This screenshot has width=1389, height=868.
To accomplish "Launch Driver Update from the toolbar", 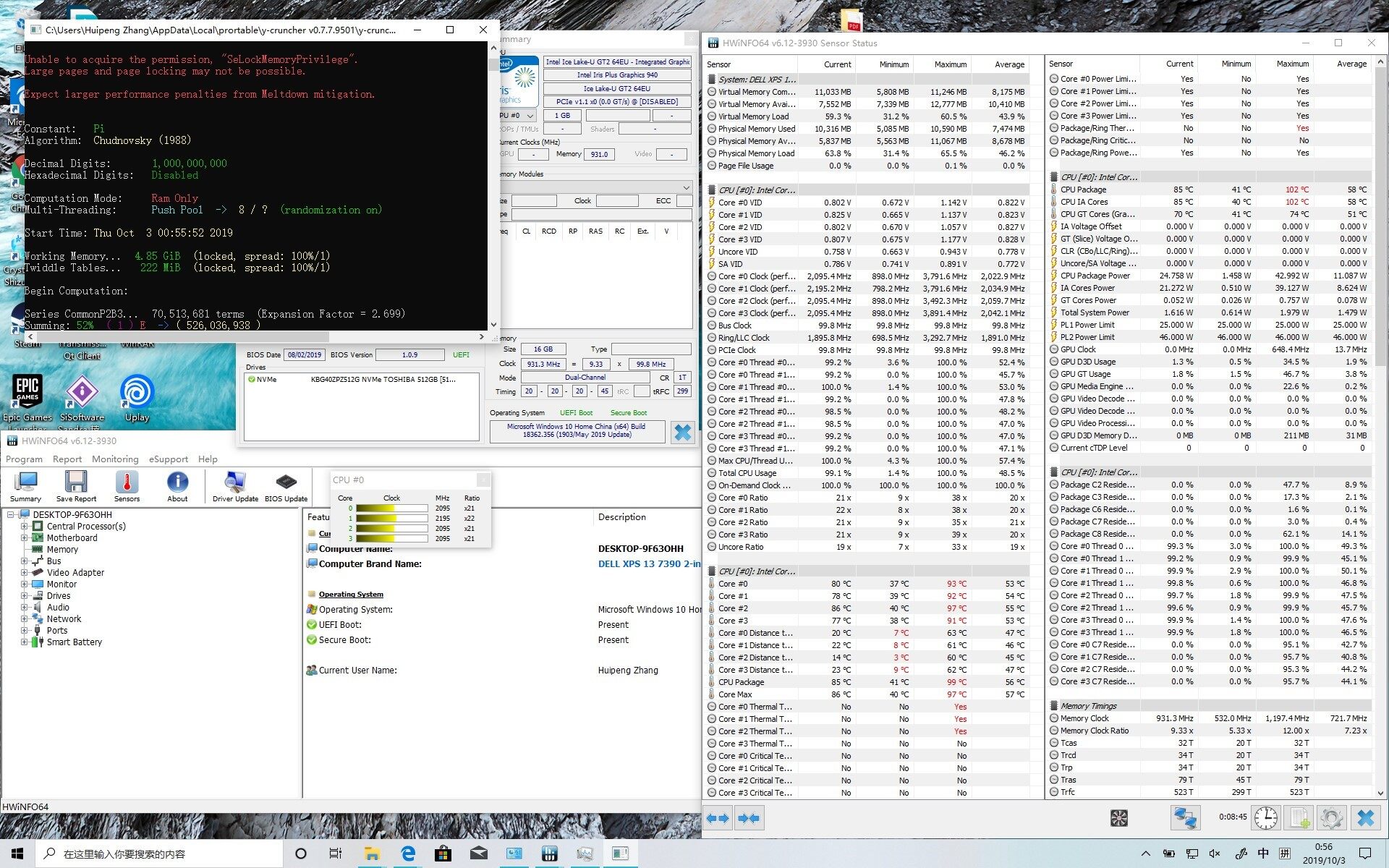I will 235,486.
